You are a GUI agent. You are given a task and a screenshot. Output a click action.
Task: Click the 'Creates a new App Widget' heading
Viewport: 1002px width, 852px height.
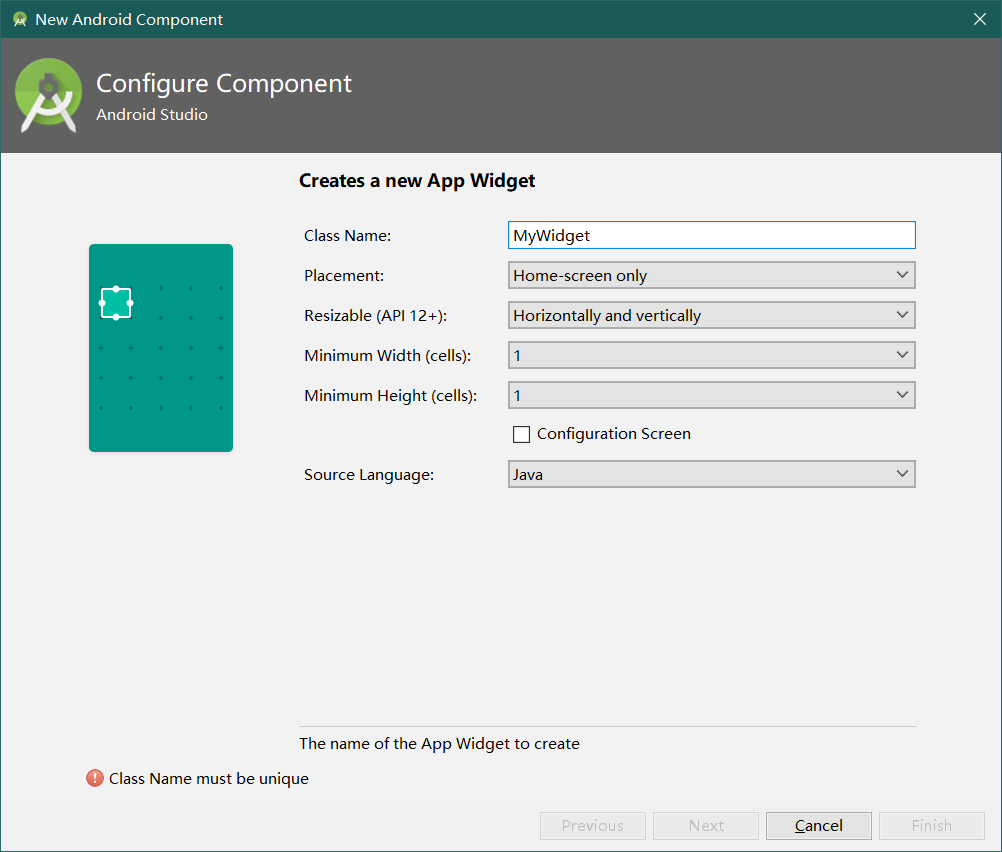click(x=417, y=181)
